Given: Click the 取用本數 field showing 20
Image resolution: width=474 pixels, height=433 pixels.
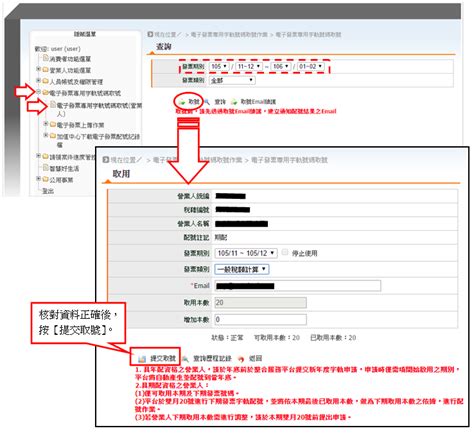Looking at the screenshot, I should (x=260, y=303).
